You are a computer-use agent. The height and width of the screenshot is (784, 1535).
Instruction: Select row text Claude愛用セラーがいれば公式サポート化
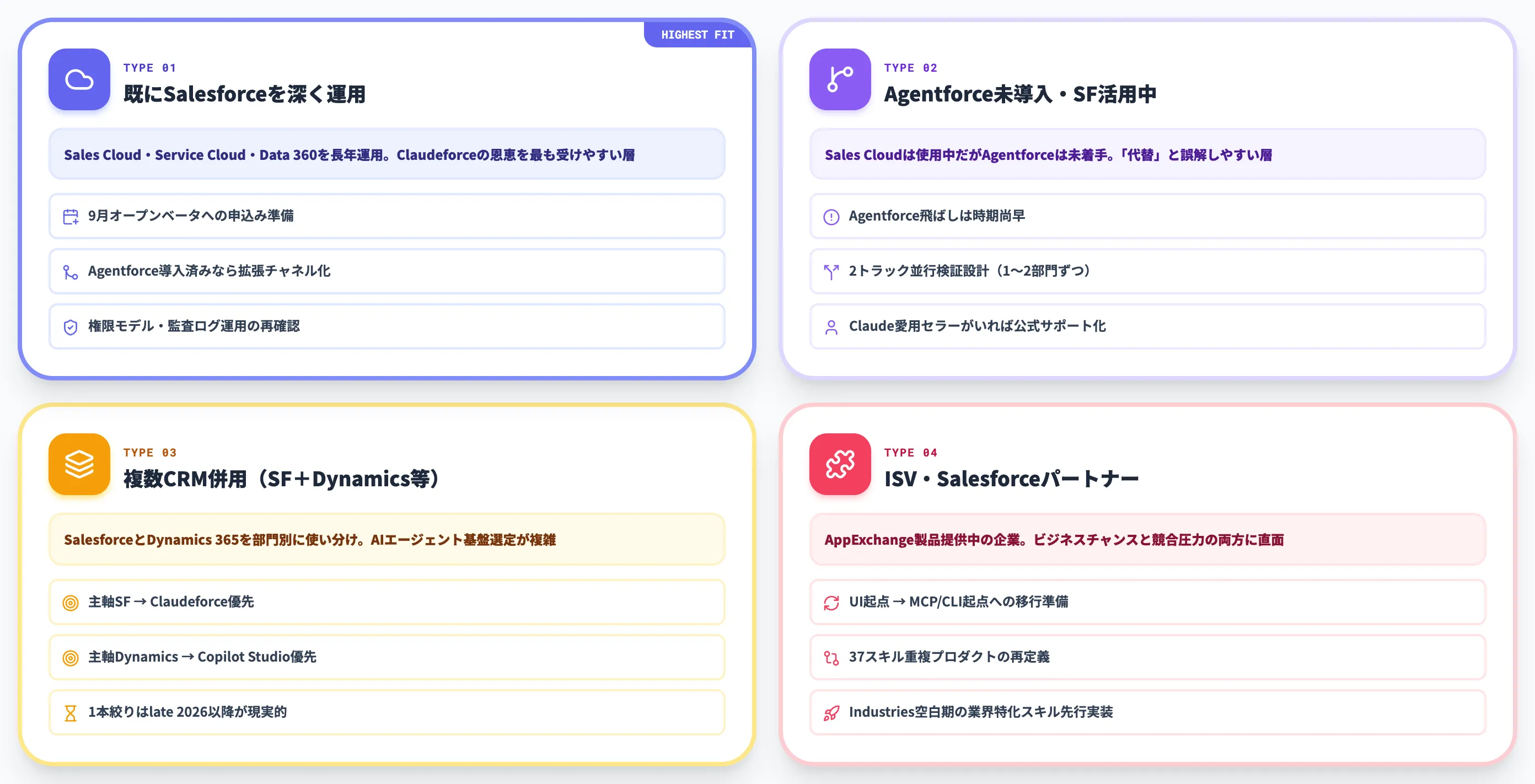tap(977, 326)
